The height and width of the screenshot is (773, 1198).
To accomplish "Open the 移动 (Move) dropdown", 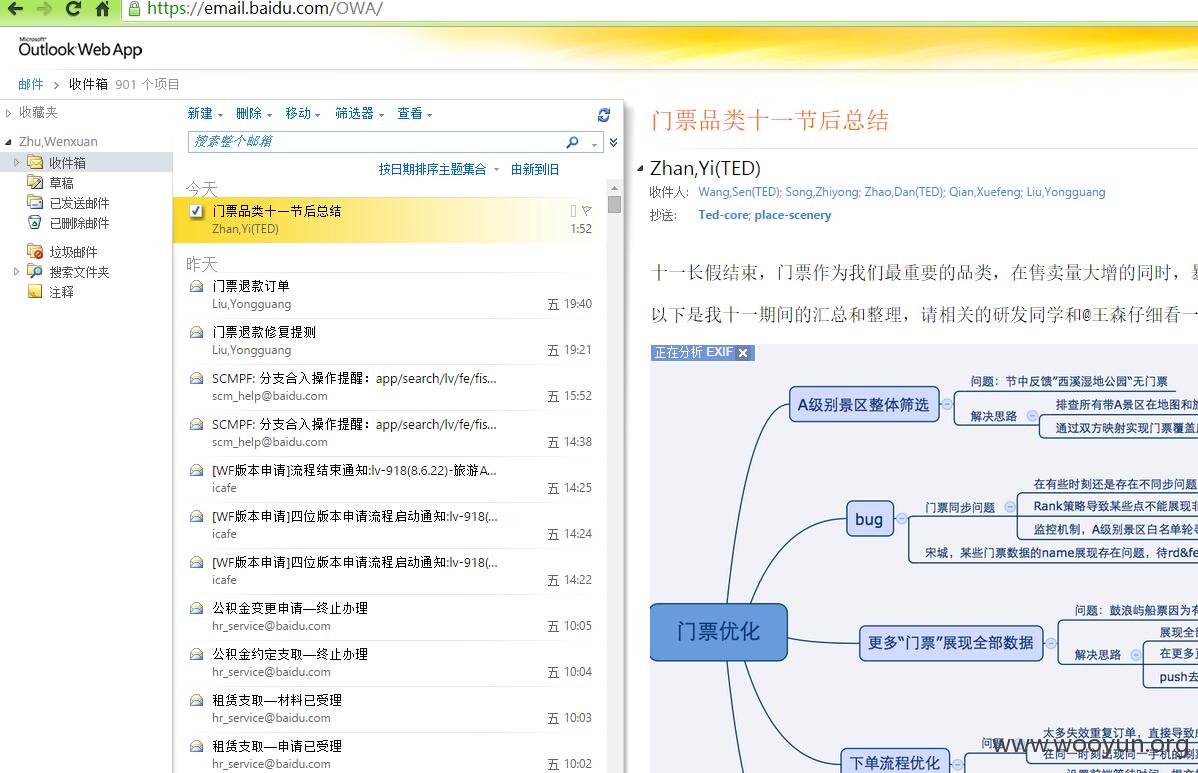I will (x=303, y=113).
